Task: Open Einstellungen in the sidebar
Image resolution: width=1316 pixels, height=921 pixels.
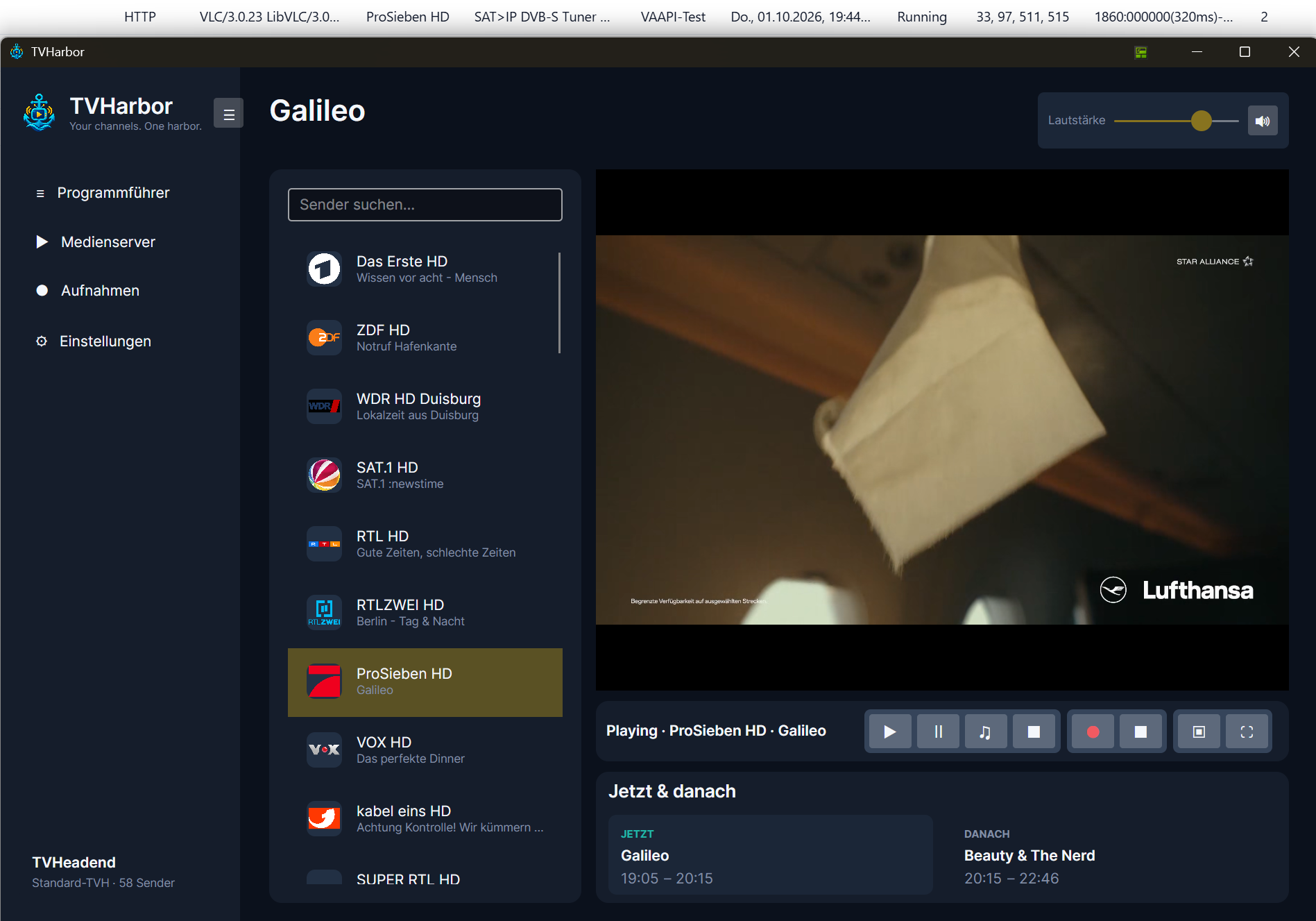Action: 93,341
